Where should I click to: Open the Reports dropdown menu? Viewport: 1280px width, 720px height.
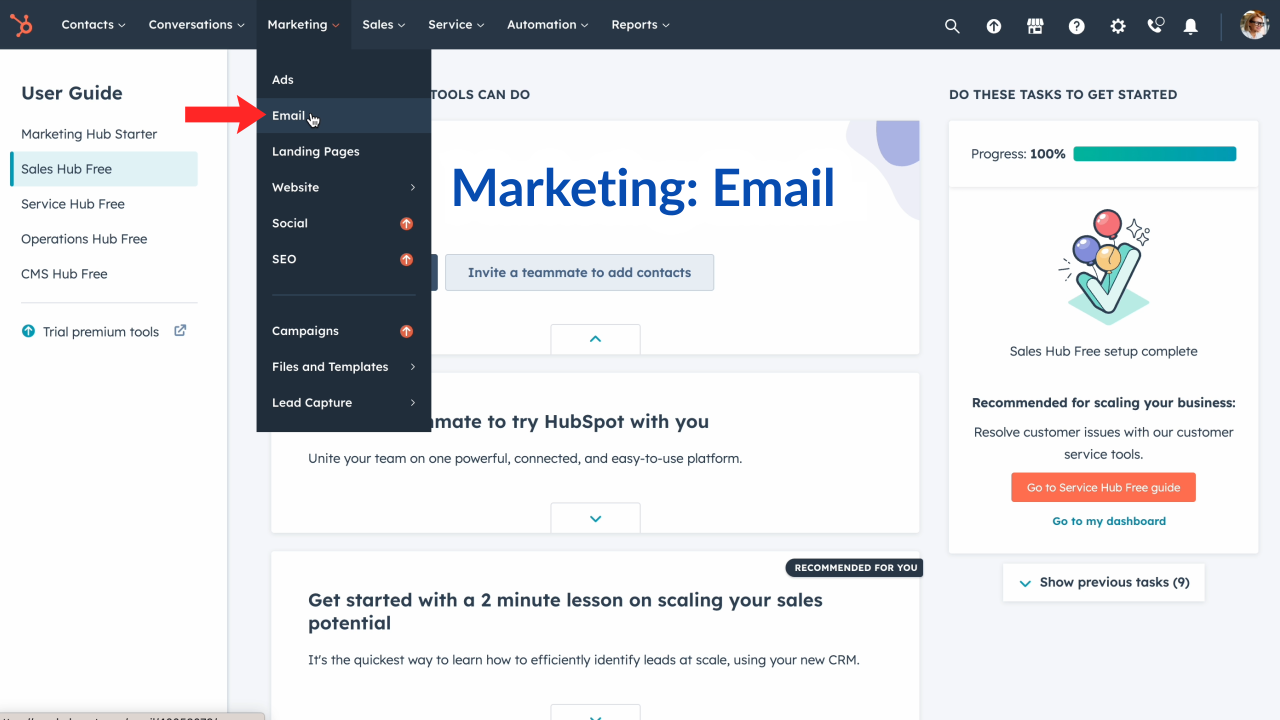pyautogui.click(x=640, y=25)
